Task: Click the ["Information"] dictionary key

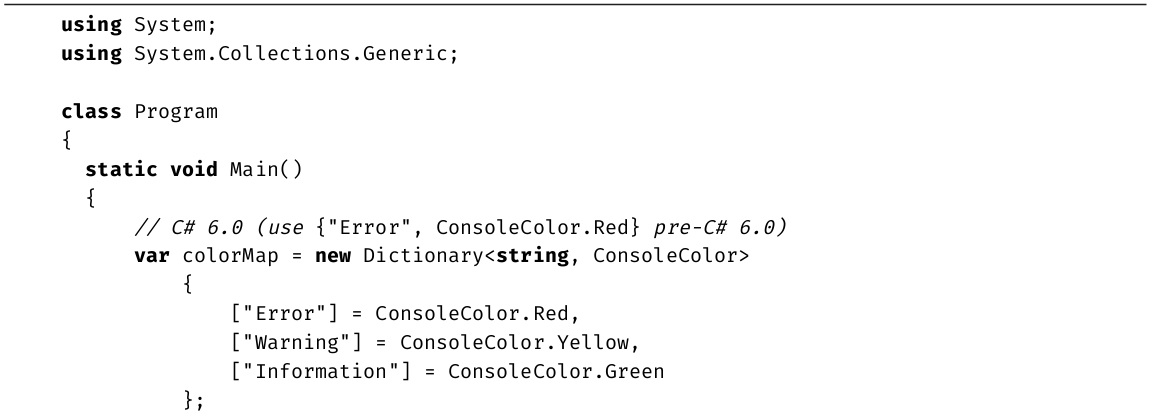Action: (321, 372)
